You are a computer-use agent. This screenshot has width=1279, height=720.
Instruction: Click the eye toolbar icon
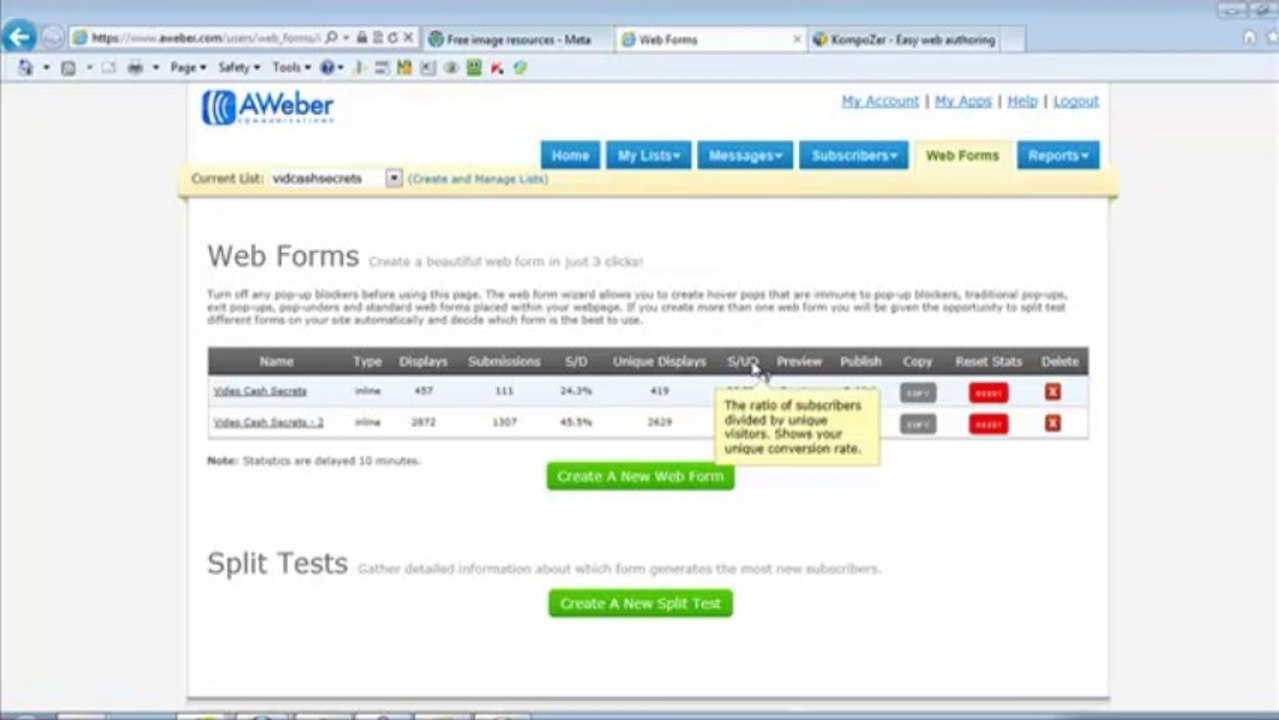pyautogui.click(x=451, y=68)
